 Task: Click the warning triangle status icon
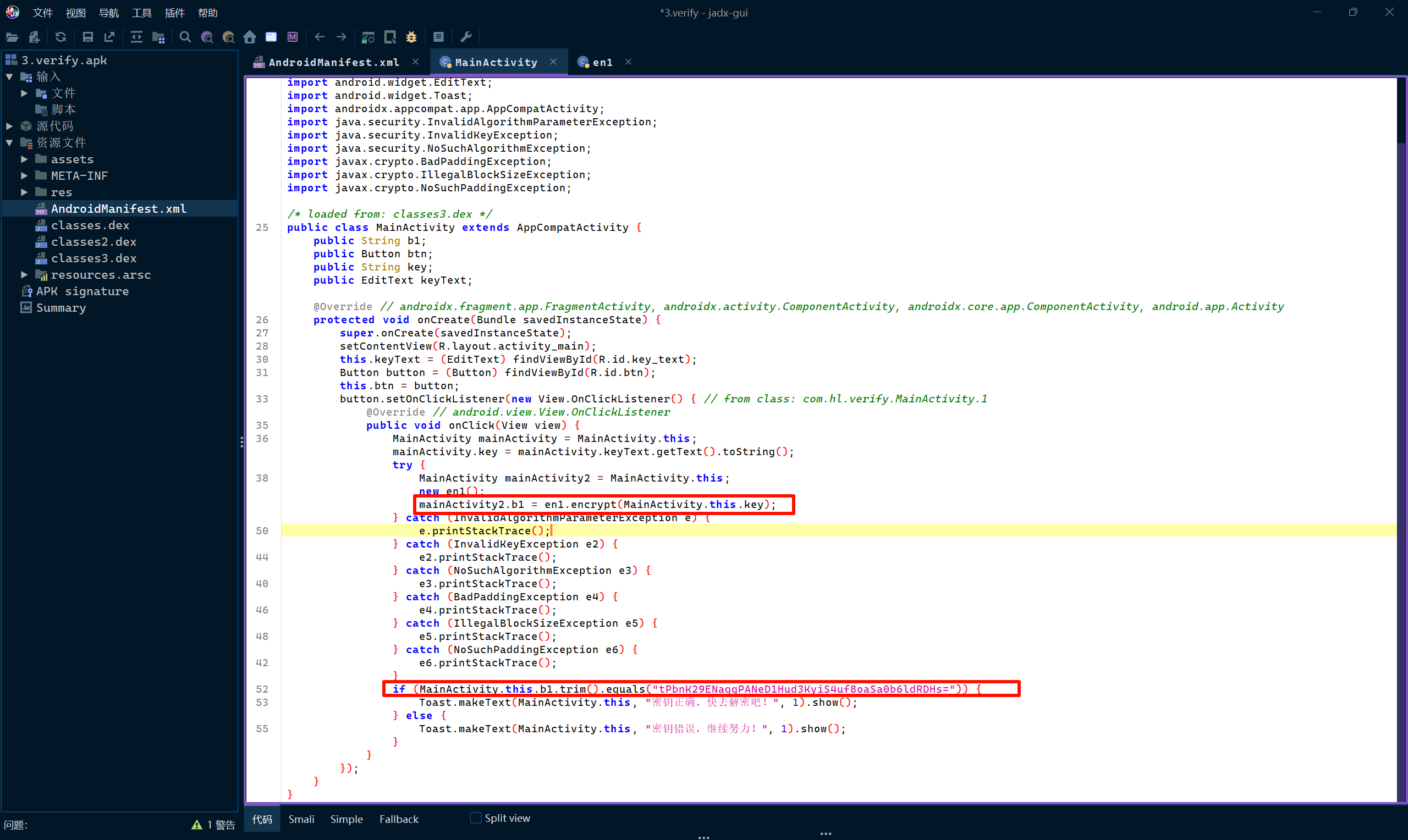point(196,825)
